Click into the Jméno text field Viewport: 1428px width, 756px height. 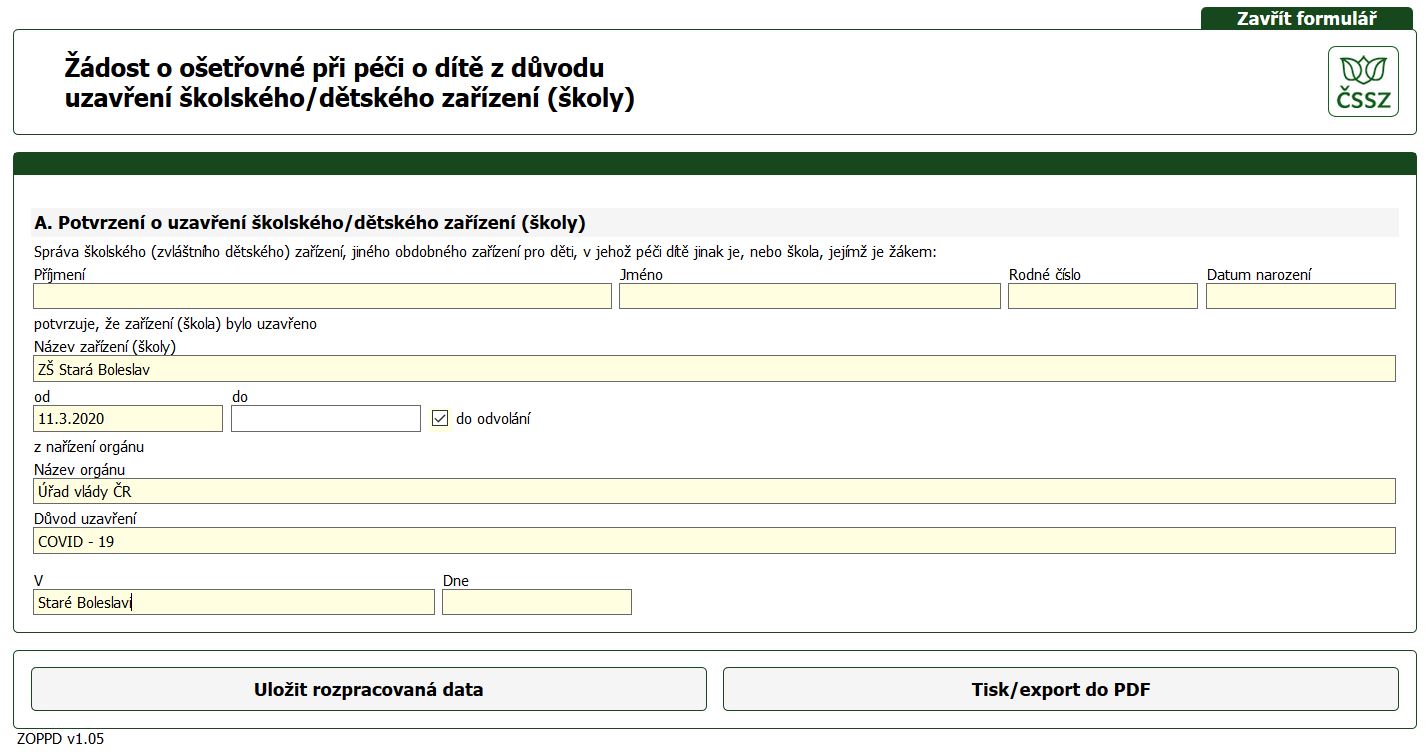(x=809, y=296)
